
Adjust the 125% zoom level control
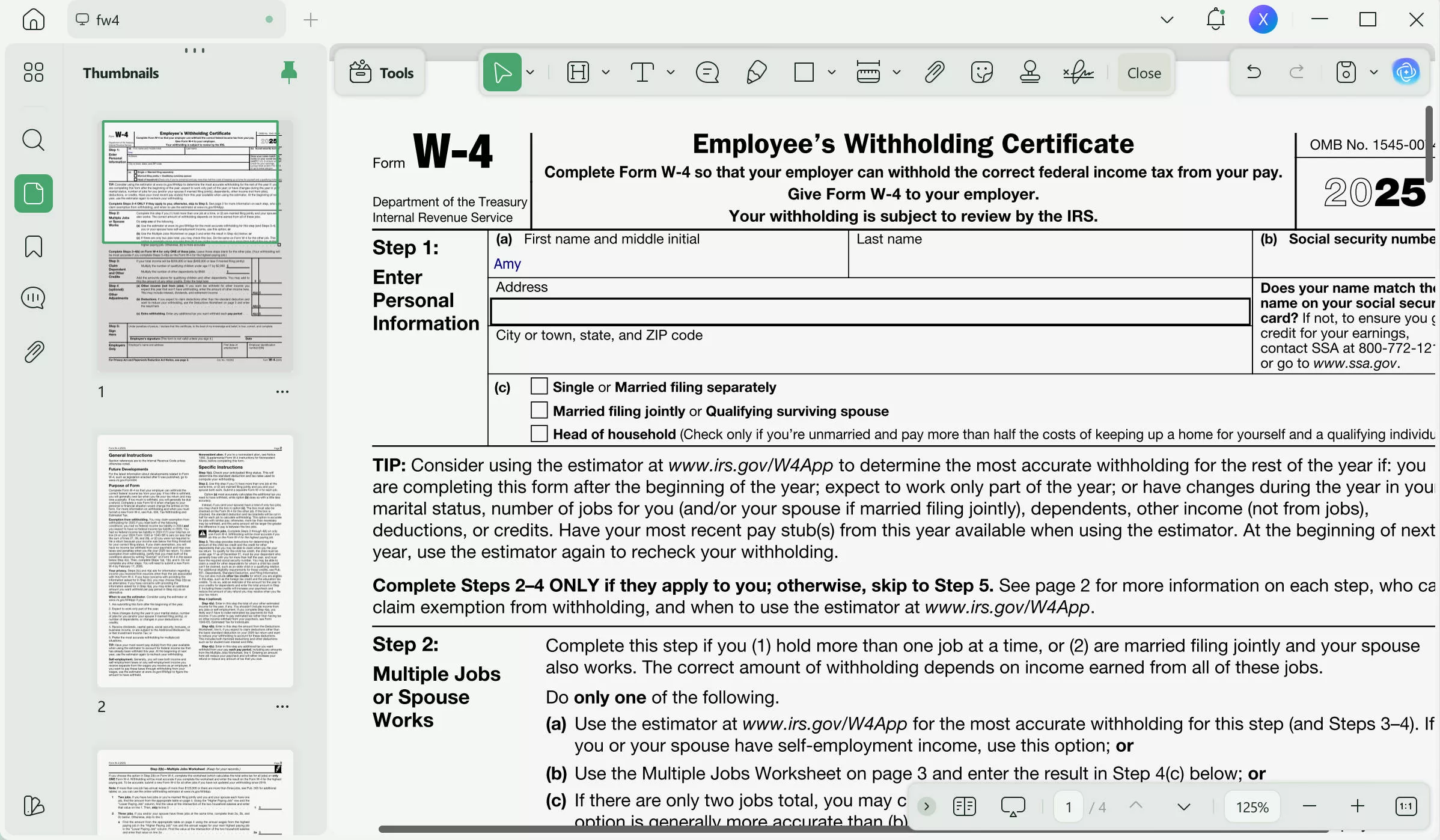(1252, 806)
